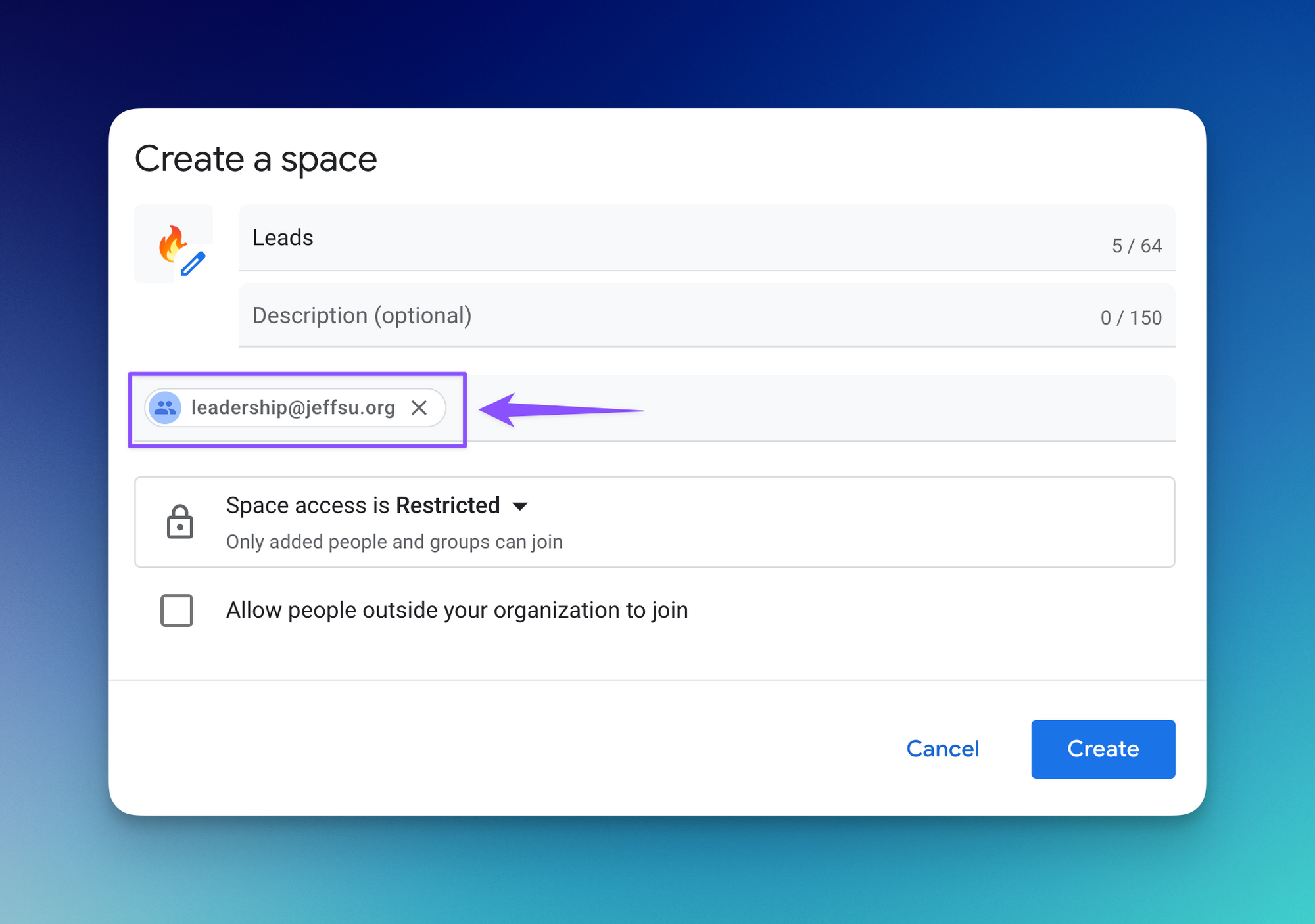Remove the leadership@jeffsu.org chip with X
Viewport: 1315px width, 924px height.
[x=419, y=408]
